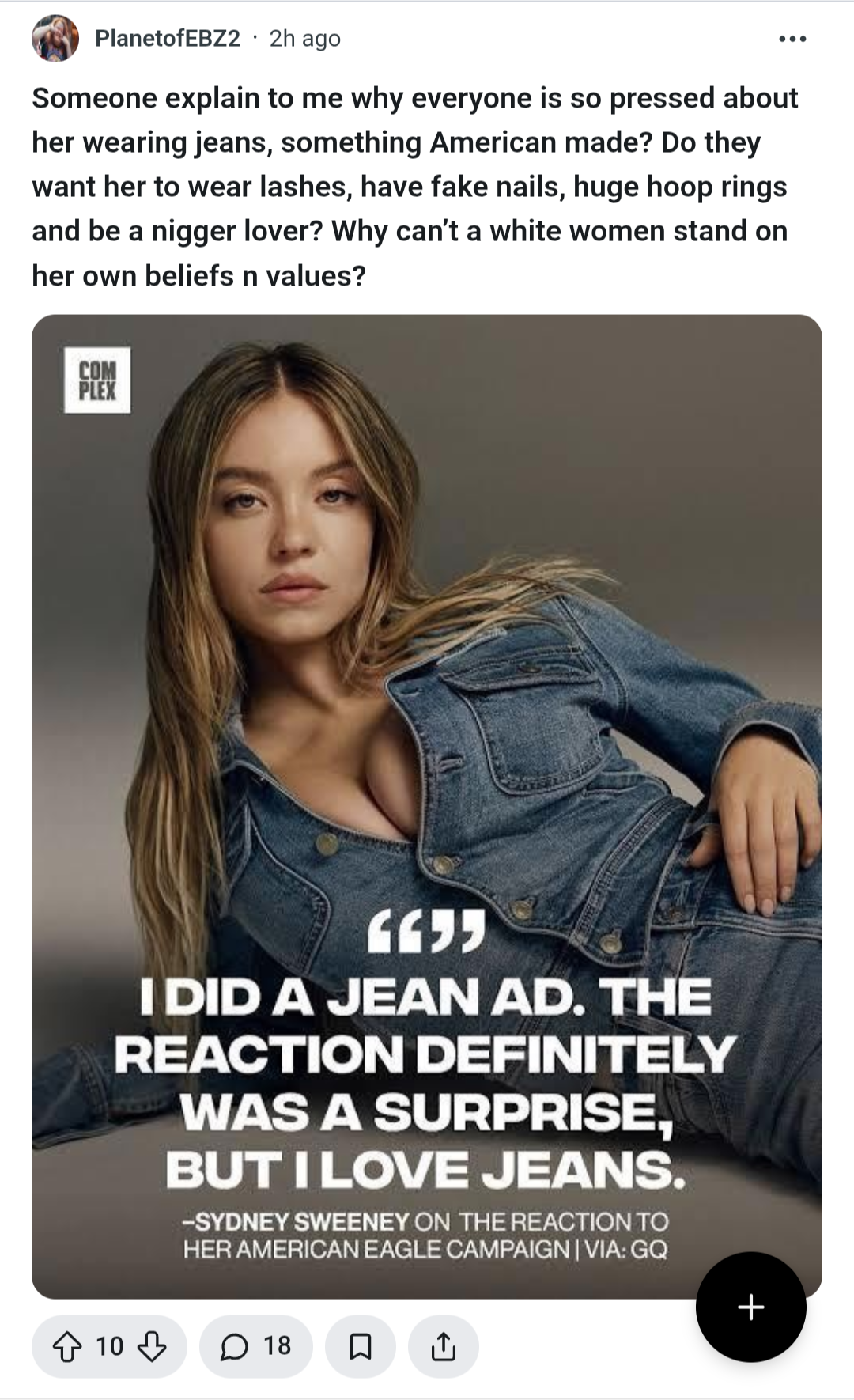The image size is (854, 1400).
Task: Open the three-dot overflow menu
Action: pos(792,39)
